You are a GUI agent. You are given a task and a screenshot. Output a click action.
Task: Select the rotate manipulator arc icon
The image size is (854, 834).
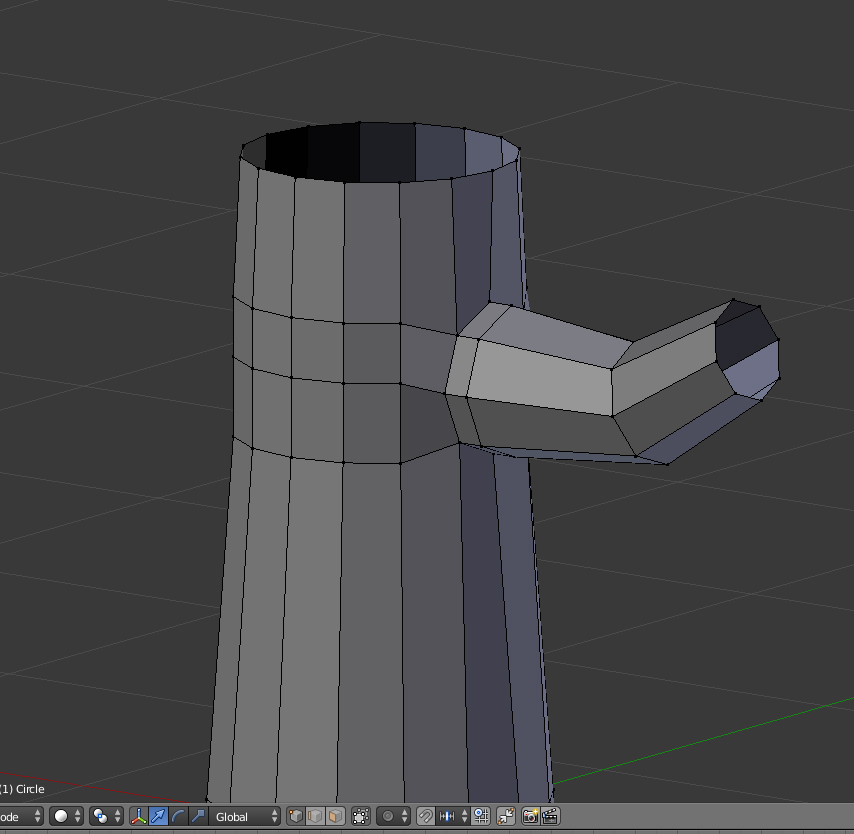[178, 816]
